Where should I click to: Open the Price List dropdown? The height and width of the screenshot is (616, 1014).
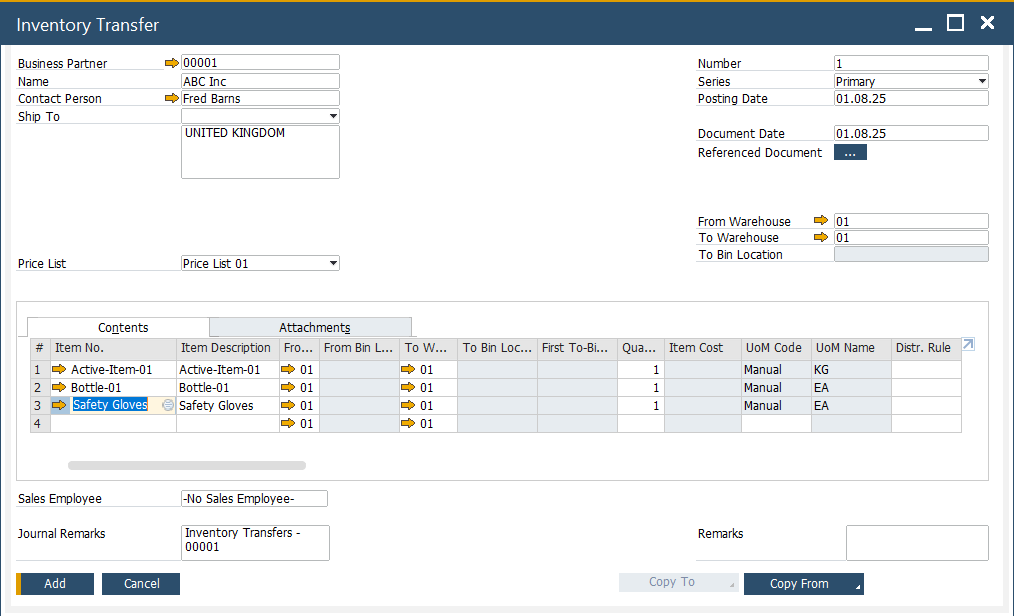pos(332,264)
